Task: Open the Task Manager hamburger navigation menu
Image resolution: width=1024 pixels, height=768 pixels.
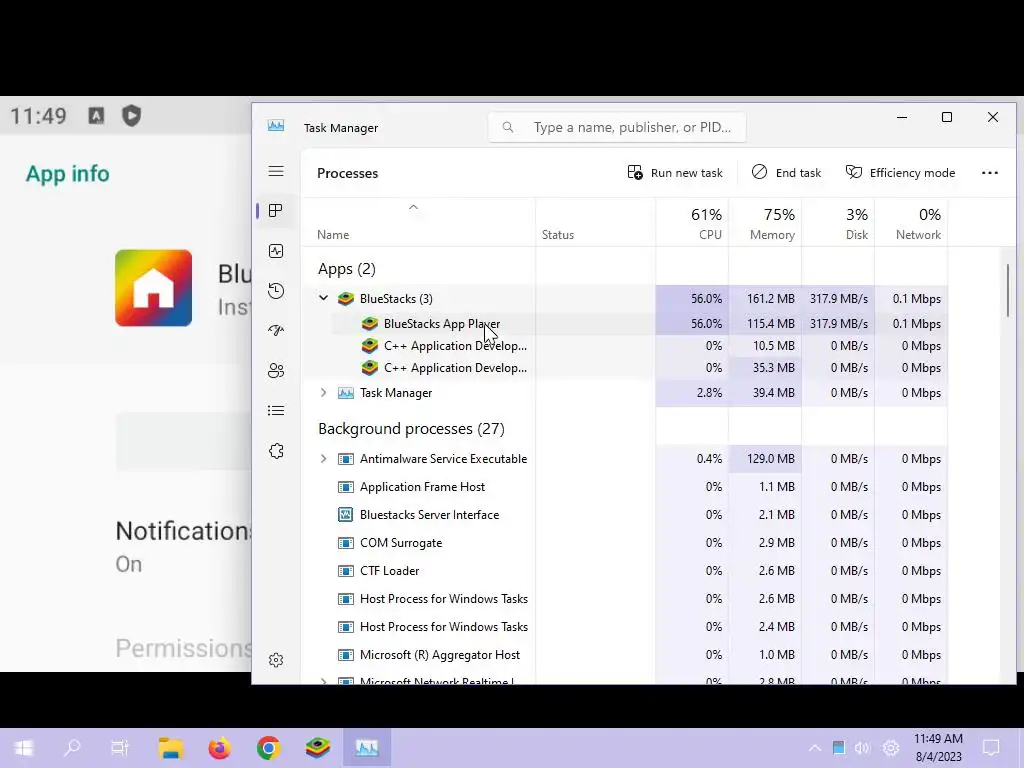Action: coord(276,171)
